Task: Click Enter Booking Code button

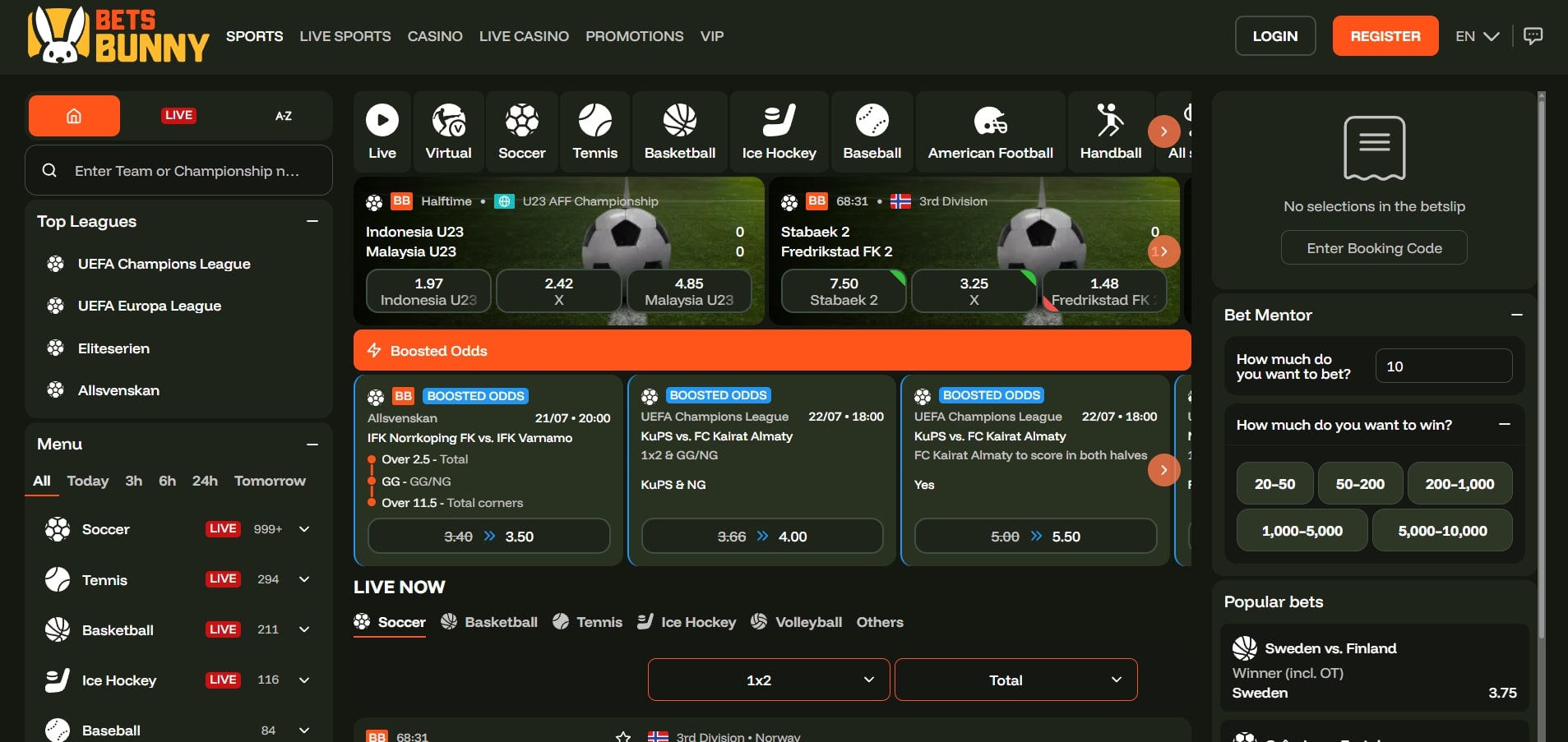Action: pyautogui.click(x=1374, y=248)
